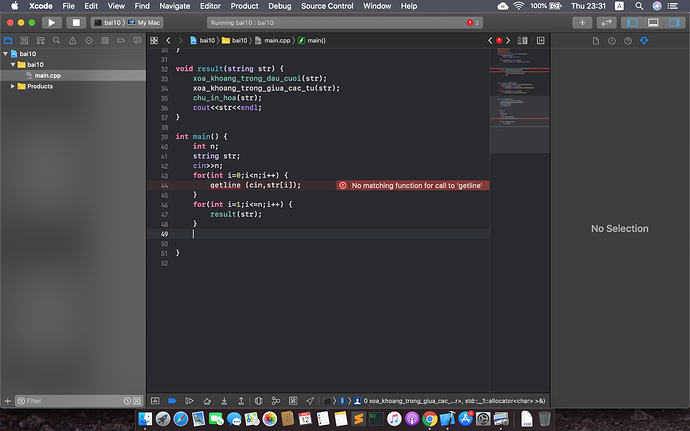Image resolution: width=690 pixels, height=431 pixels.
Task: Jump to next issue arrow
Action: pyautogui.click(x=508, y=41)
